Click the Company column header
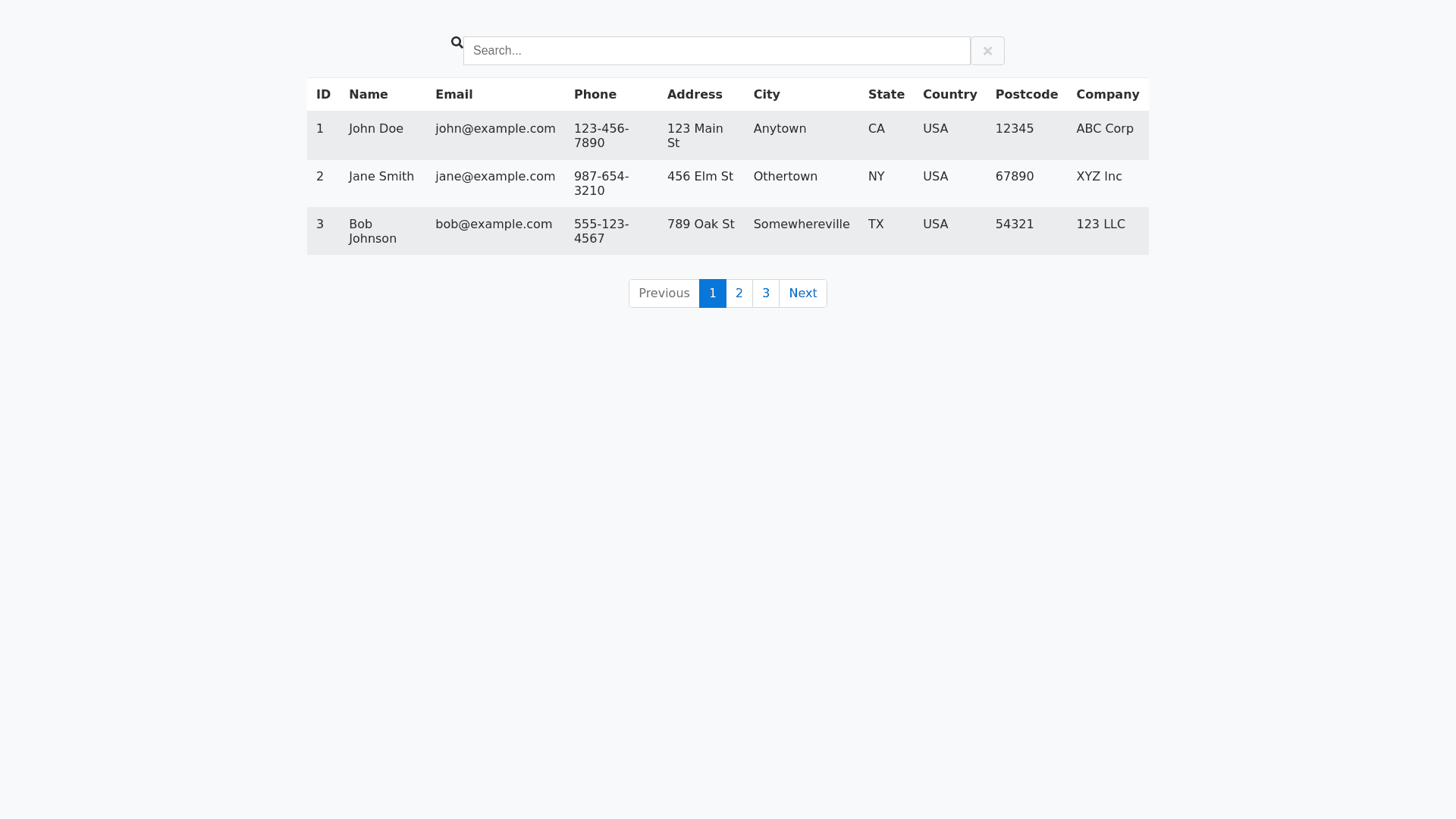 (1107, 95)
